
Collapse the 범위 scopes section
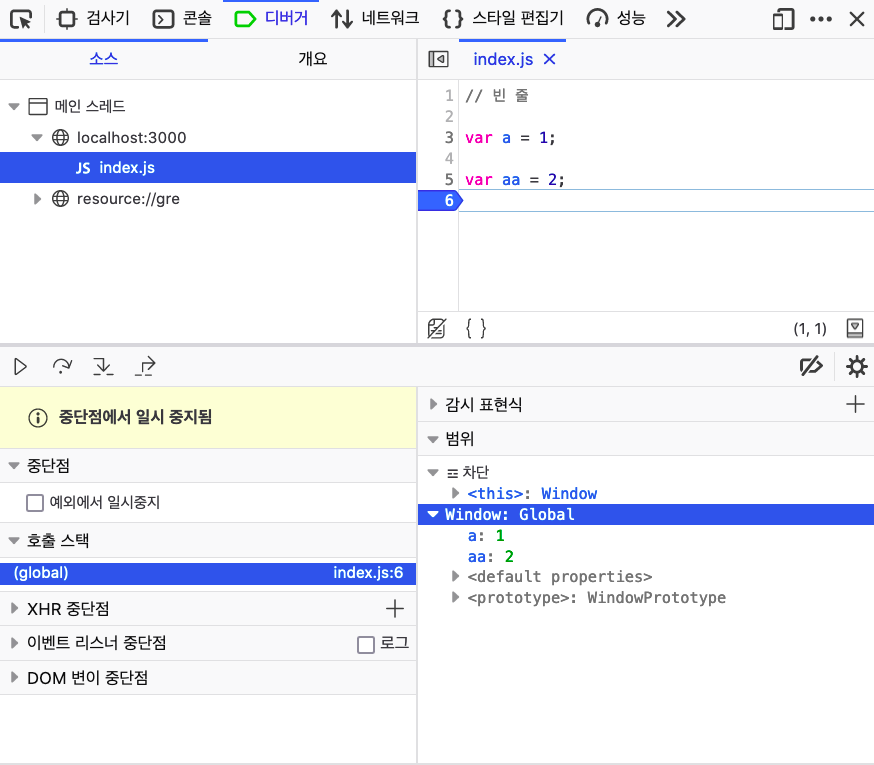coord(433,439)
